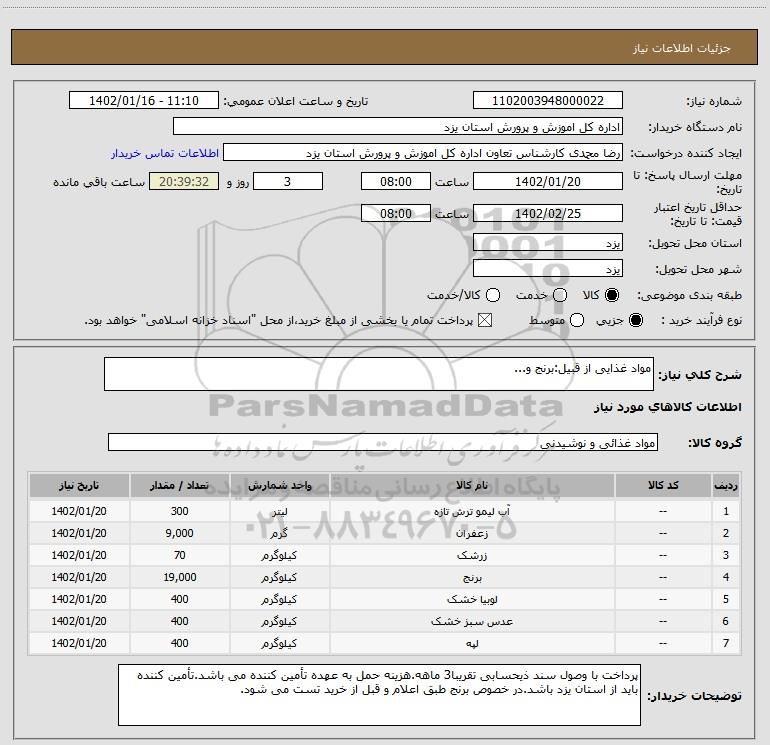This screenshot has width=770, height=745.
Task: Click the buyer notes text area
Action: click(379, 695)
